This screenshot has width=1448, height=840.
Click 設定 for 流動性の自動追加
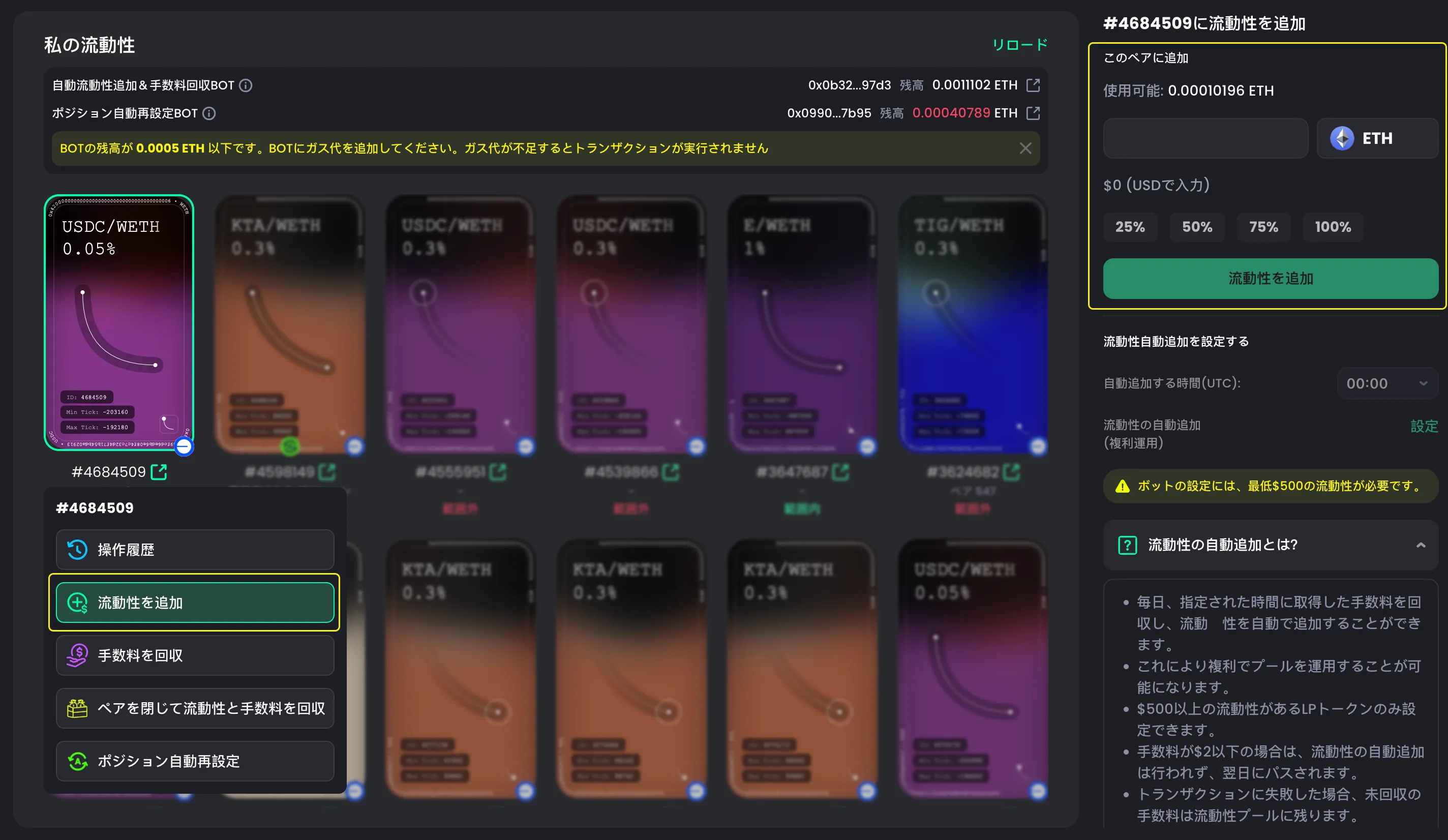(1424, 426)
